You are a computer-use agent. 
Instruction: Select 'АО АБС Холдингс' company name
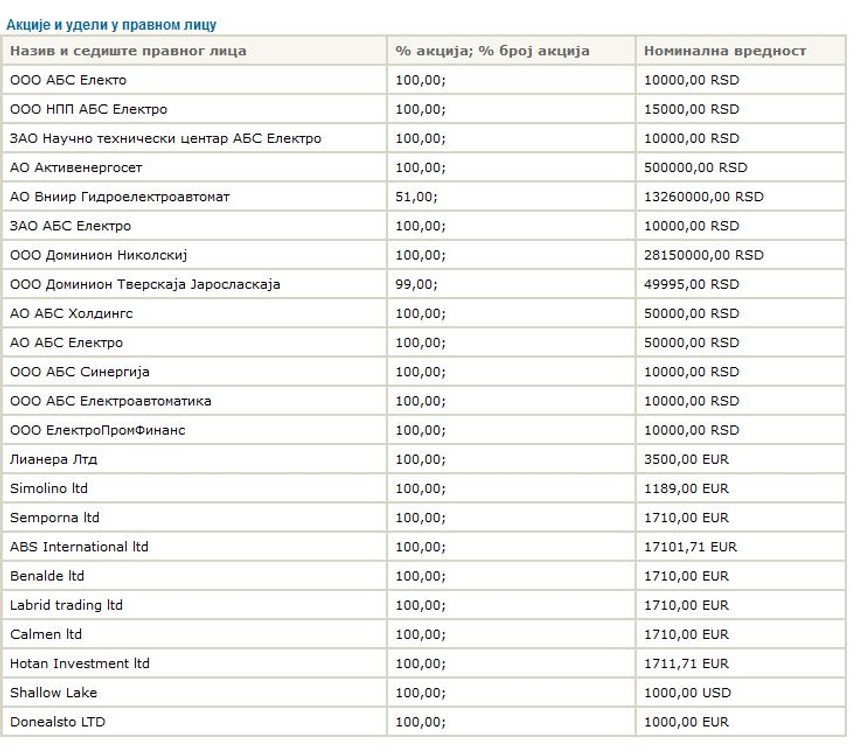[71, 313]
